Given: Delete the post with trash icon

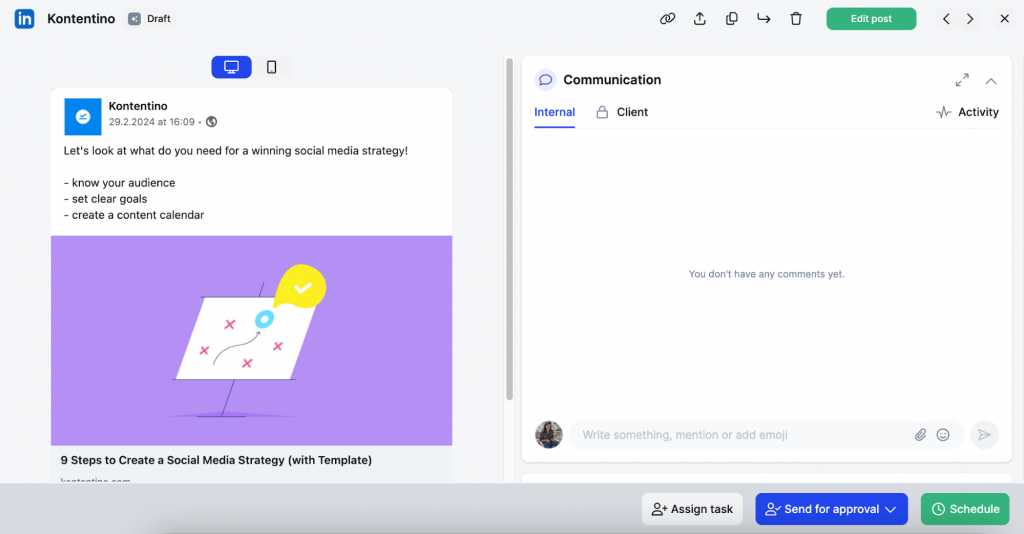Looking at the screenshot, I should click(x=795, y=19).
